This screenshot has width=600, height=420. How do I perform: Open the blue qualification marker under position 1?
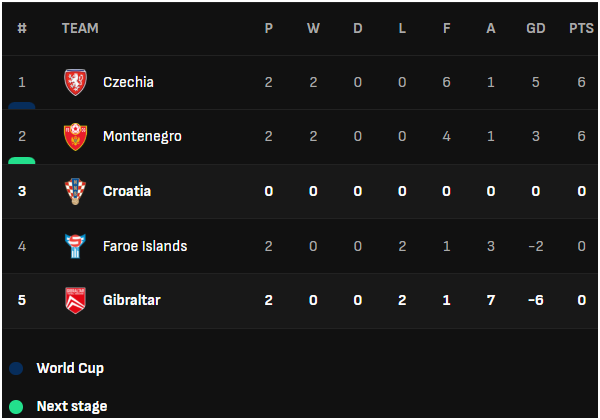pos(22,106)
